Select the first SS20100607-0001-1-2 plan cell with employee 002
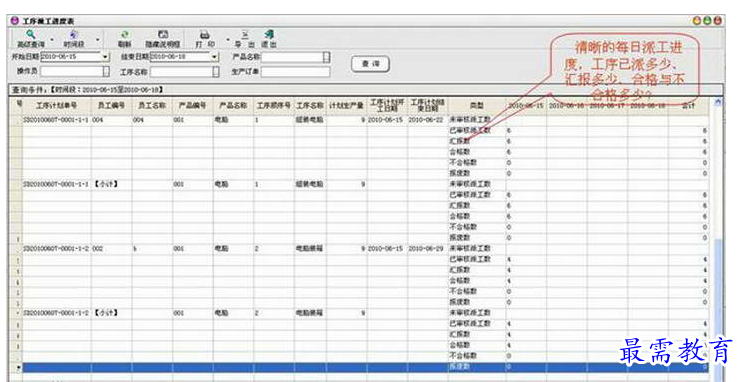 (57, 249)
